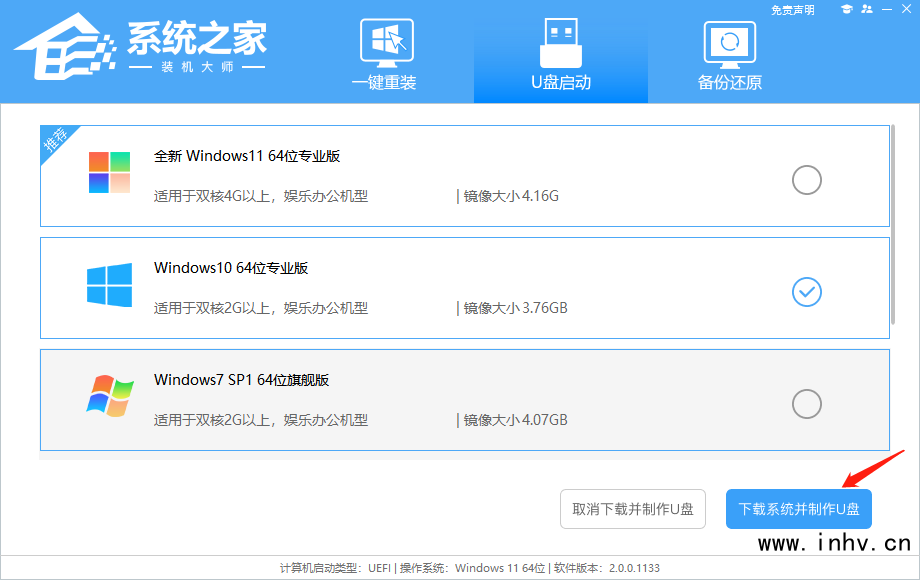Image resolution: width=920 pixels, height=580 pixels.
Task: Click the backup restore monitor icon
Action: click(729, 44)
